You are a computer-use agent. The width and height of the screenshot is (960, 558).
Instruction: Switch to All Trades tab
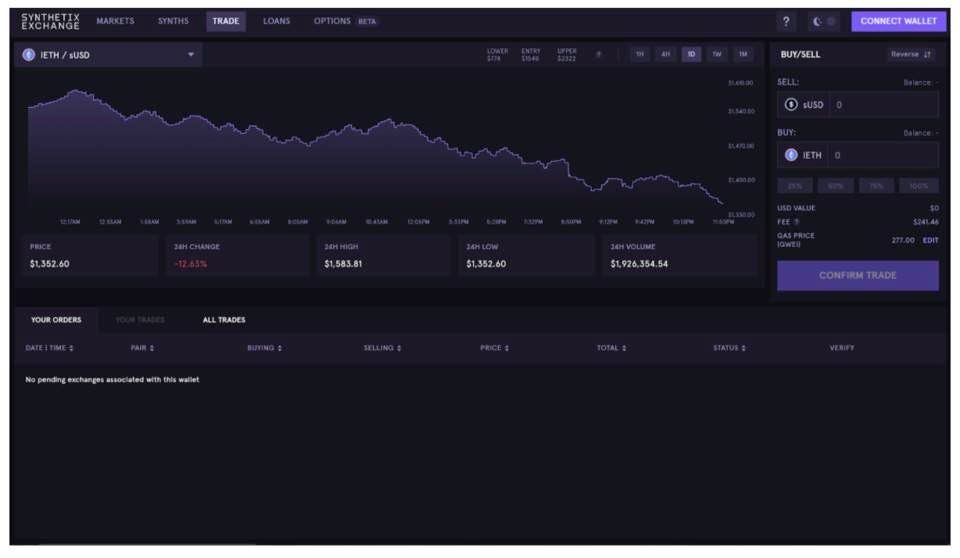coord(224,320)
